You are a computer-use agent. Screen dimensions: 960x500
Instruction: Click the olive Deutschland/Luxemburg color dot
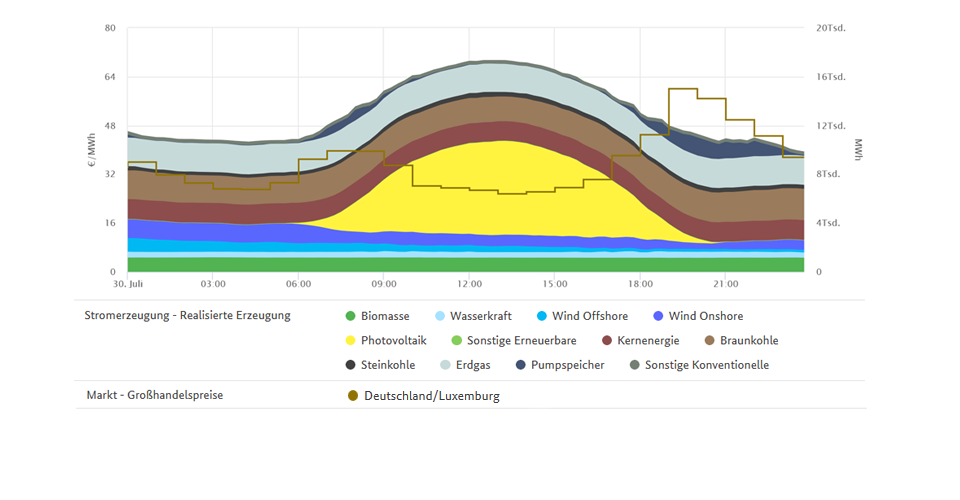353,396
